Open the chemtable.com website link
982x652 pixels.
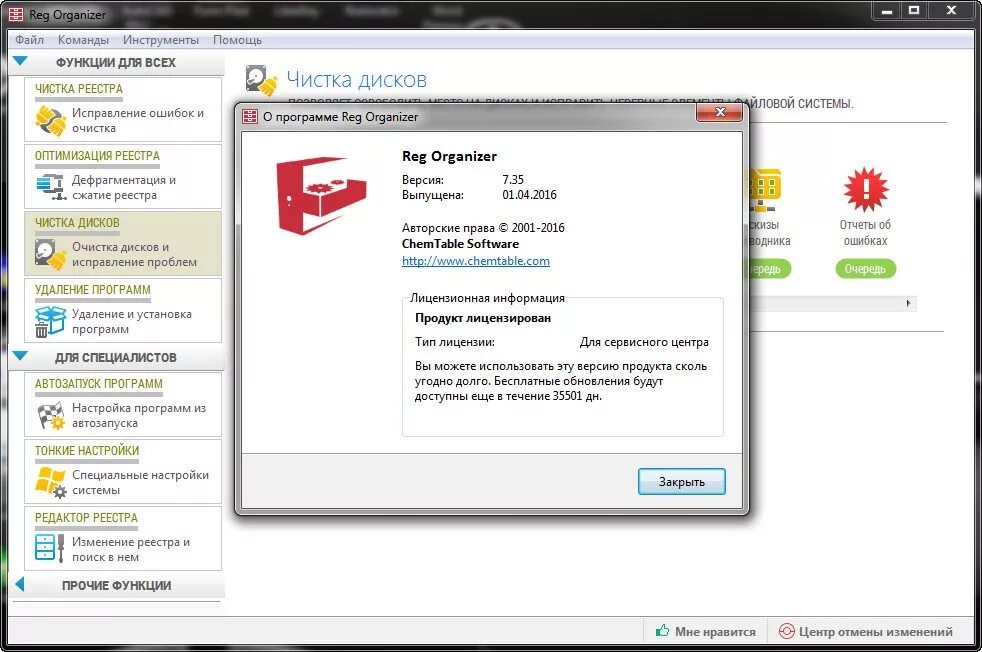click(x=476, y=261)
